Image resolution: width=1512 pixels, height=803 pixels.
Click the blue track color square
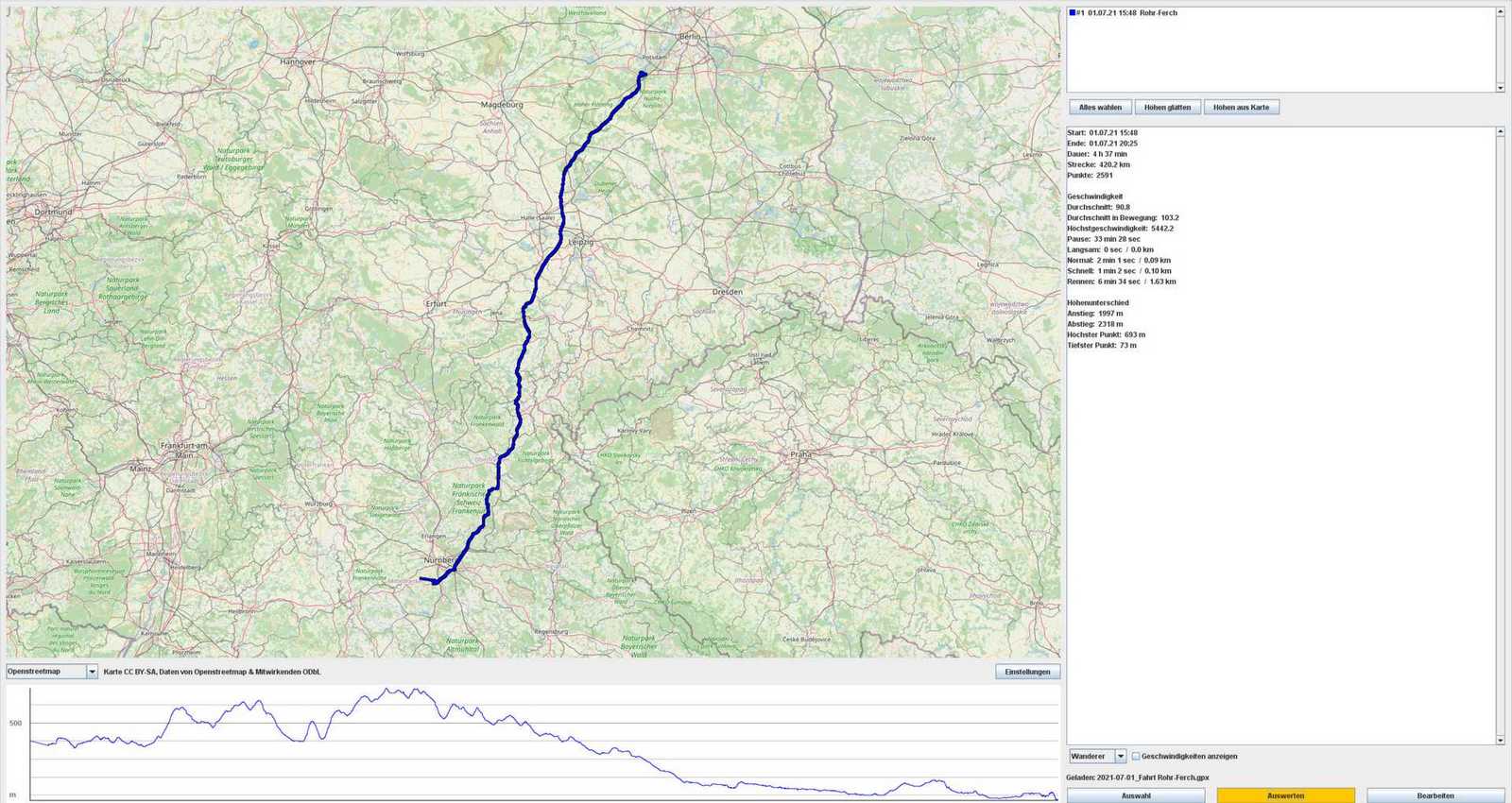point(1072,13)
